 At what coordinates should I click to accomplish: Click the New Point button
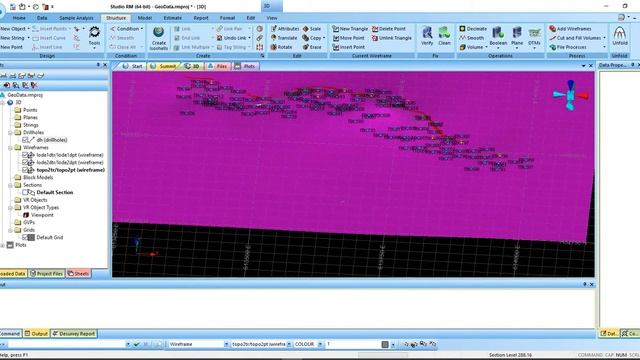[x=11, y=47]
